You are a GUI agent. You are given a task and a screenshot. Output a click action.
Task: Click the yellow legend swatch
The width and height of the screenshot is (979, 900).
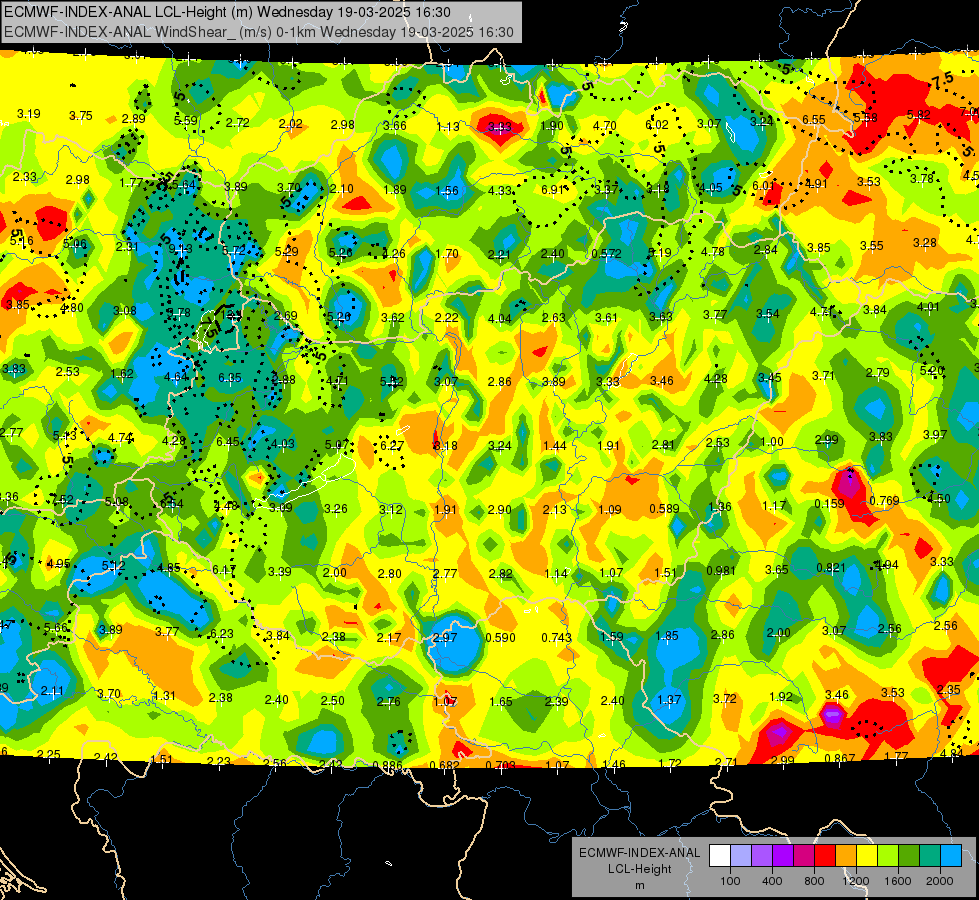tap(867, 856)
